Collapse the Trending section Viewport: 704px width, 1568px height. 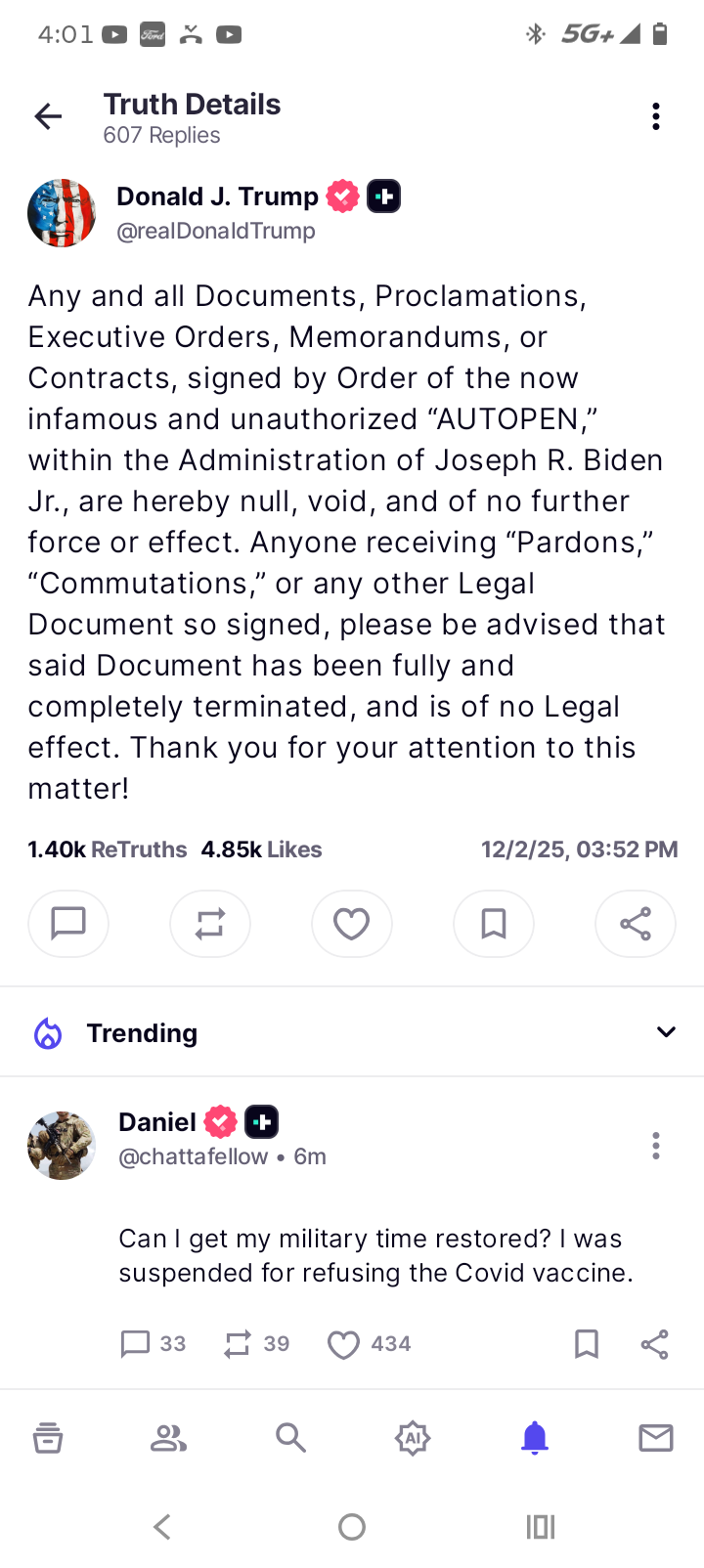(x=666, y=1031)
